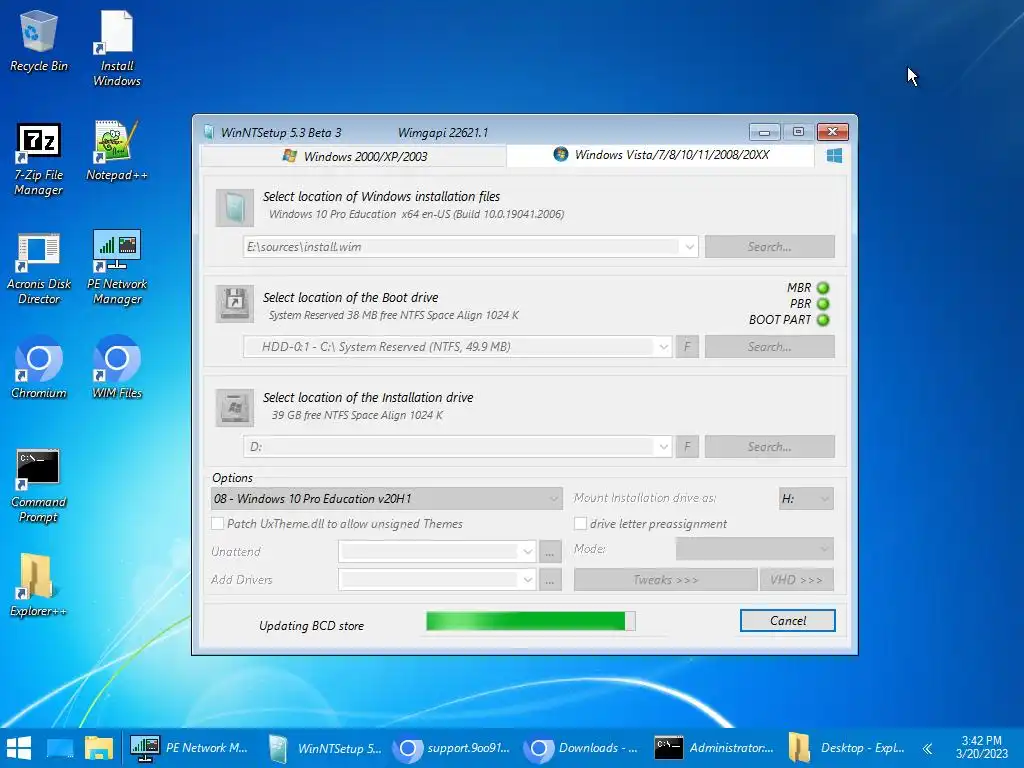Click the installation files source icon
1024x768 pixels.
pyautogui.click(x=234, y=208)
